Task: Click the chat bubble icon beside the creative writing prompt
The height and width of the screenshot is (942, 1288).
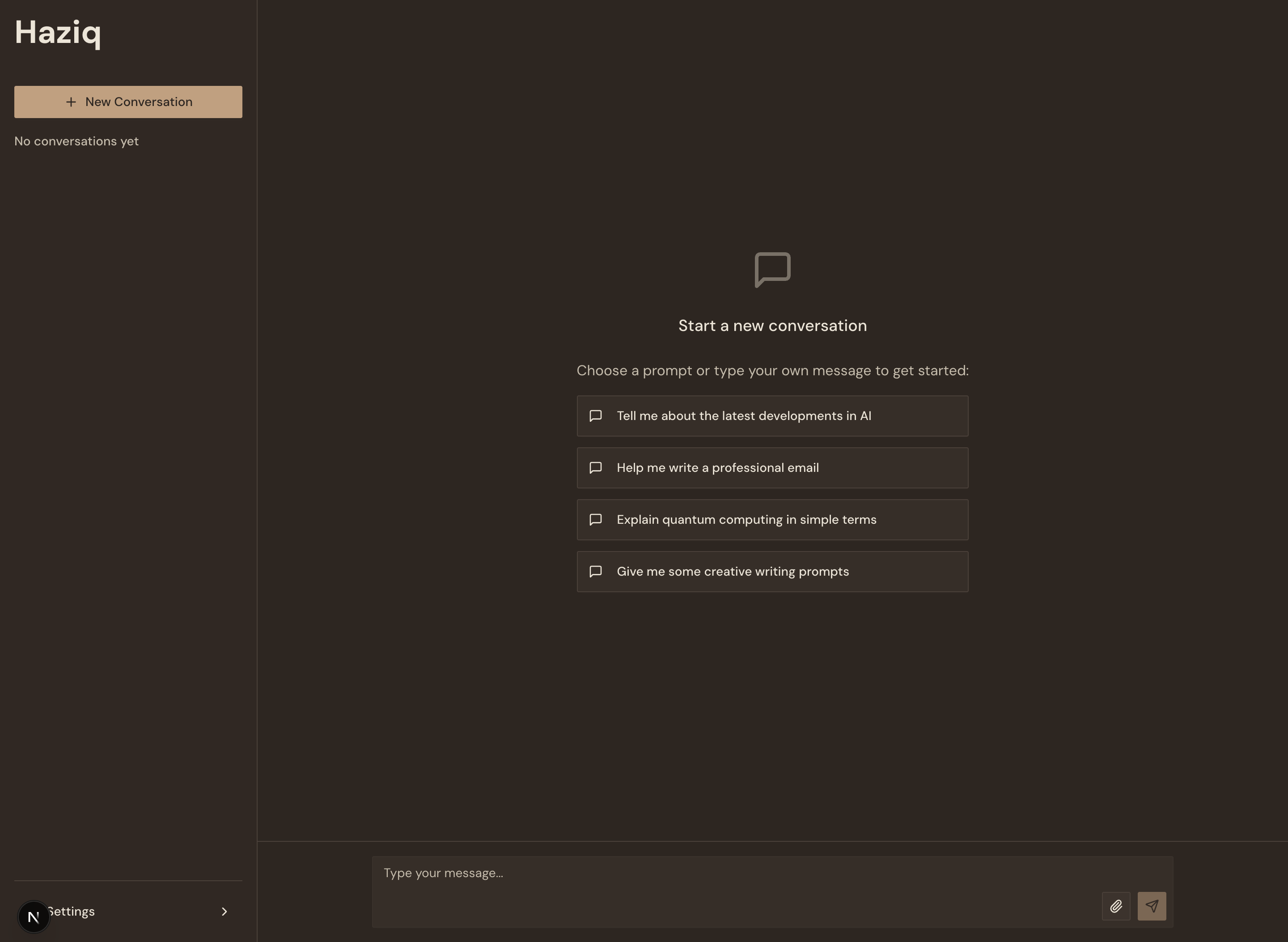Action: coord(596,571)
